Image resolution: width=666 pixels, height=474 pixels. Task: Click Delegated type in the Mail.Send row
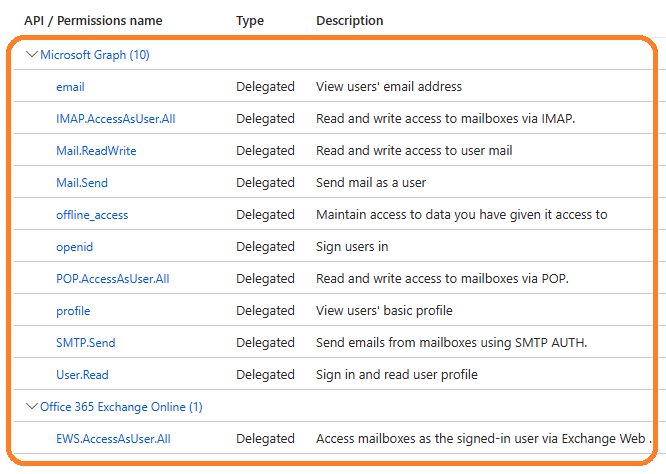tap(265, 183)
